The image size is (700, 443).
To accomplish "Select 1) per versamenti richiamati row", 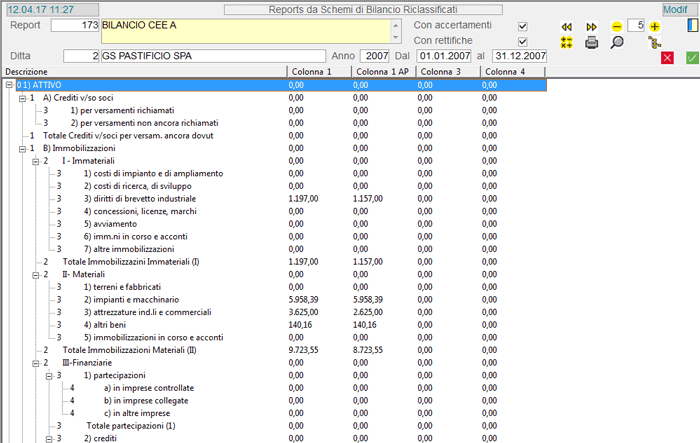I will tap(122, 110).
